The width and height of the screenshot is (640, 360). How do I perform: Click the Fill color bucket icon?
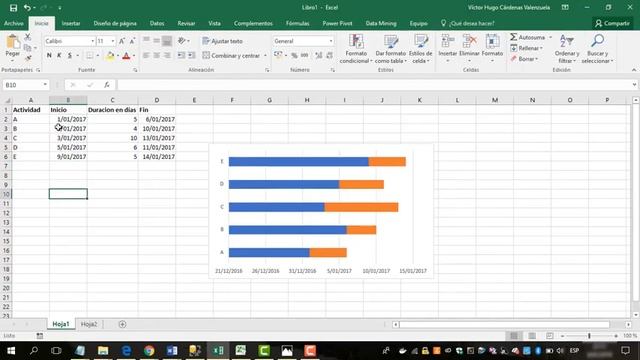[x=110, y=56]
